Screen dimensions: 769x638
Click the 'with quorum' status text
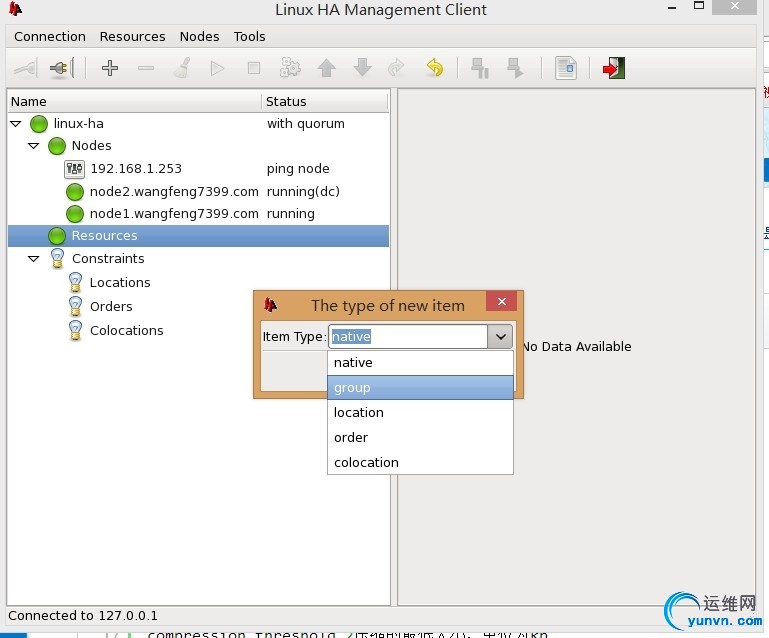tap(306, 124)
